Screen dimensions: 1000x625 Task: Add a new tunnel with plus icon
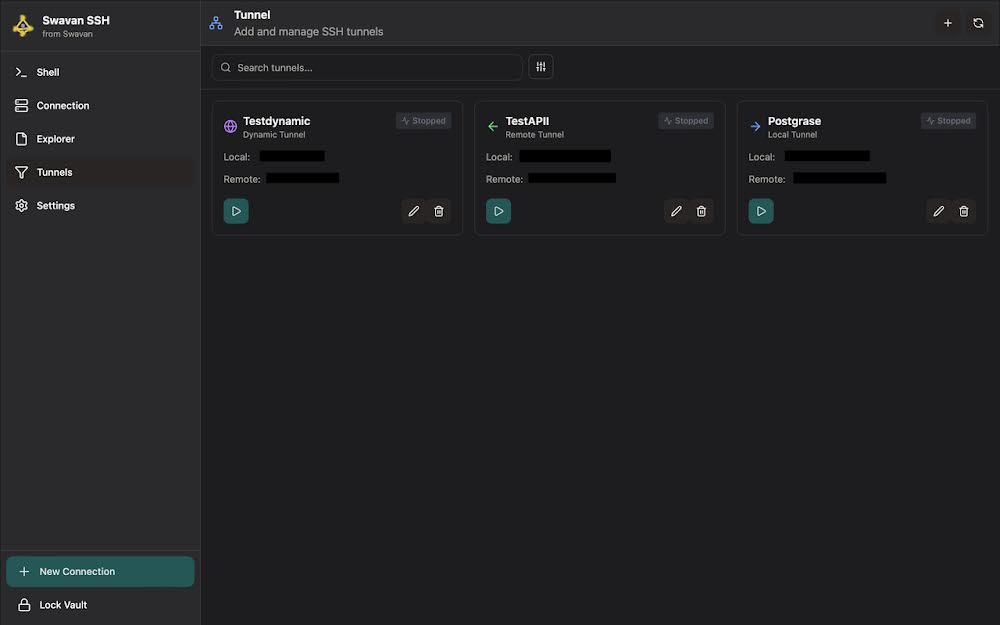[x=948, y=23]
